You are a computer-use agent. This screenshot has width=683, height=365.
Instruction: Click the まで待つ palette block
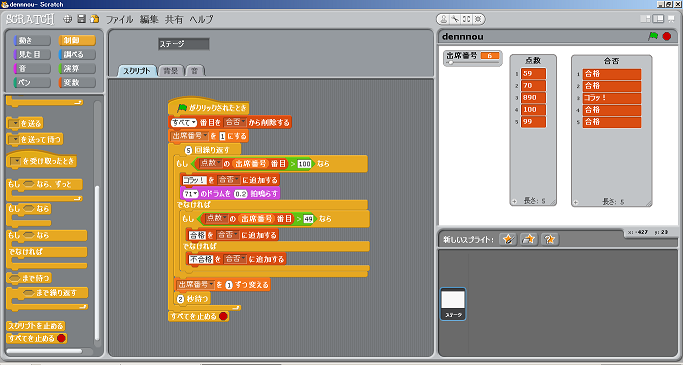(29, 278)
